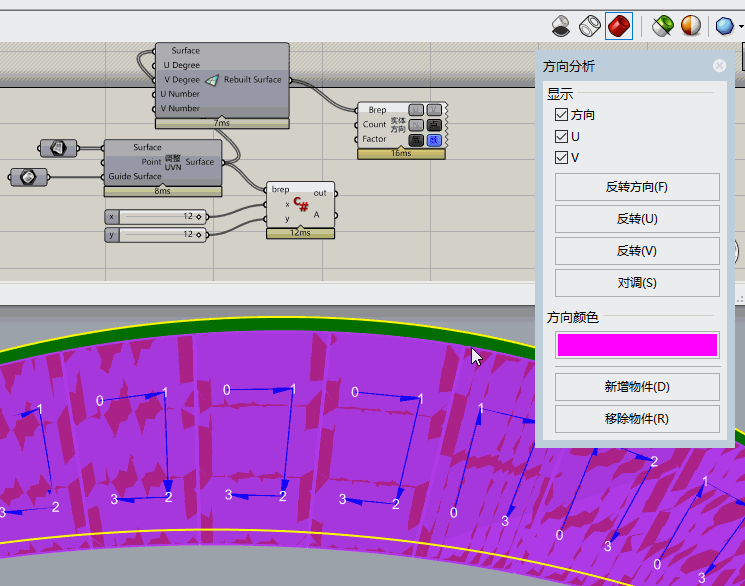Click the V button on Brep component

[434, 110]
